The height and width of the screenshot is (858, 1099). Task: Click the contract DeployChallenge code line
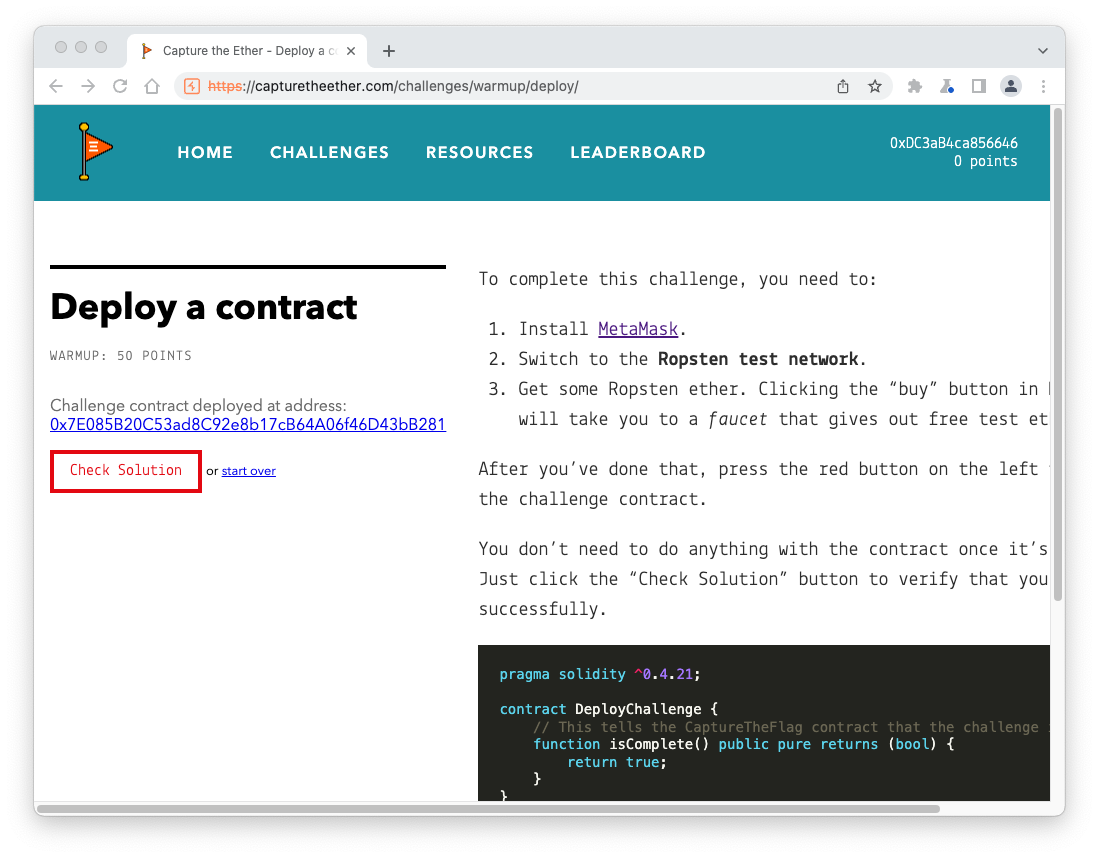click(x=608, y=709)
